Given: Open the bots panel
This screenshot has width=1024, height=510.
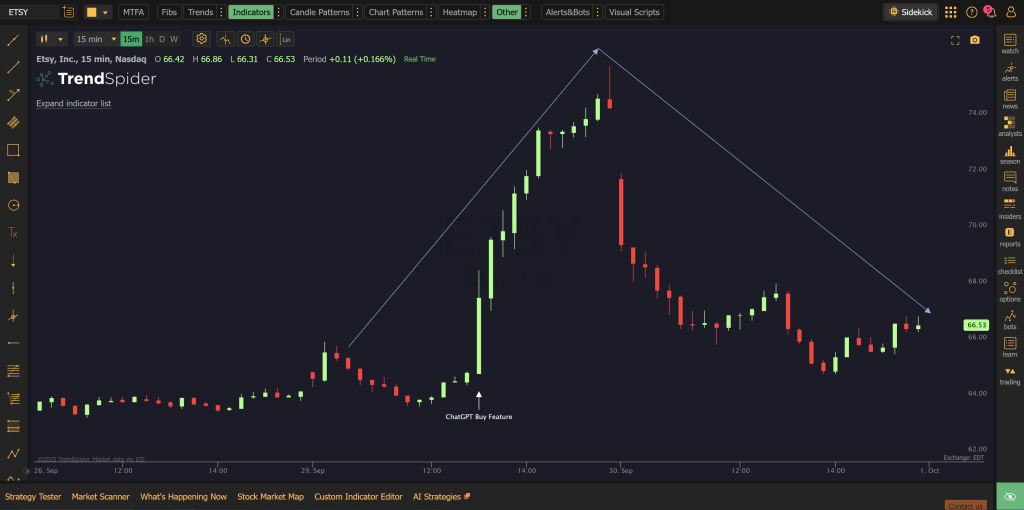Looking at the screenshot, I should (1010, 319).
